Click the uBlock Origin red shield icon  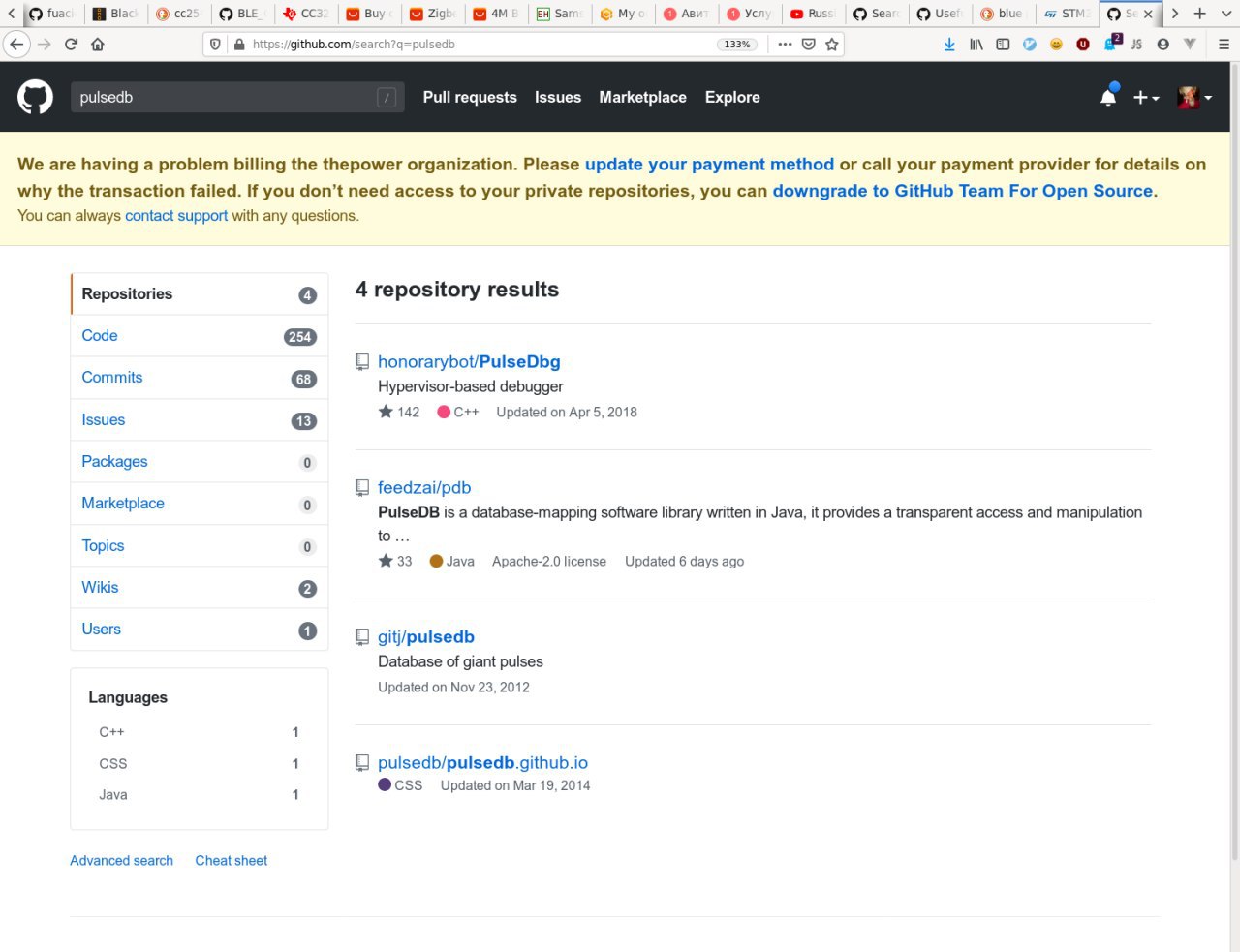click(x=1083, y=44)
